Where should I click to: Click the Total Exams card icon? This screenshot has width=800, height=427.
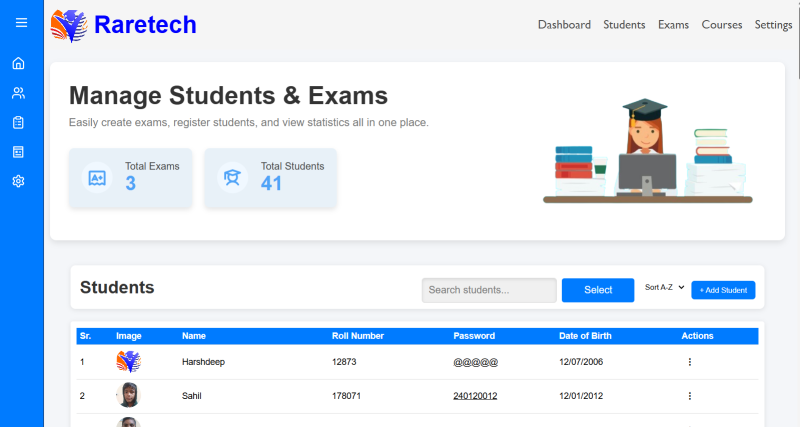pyautogui.click(x=97, y=177)
